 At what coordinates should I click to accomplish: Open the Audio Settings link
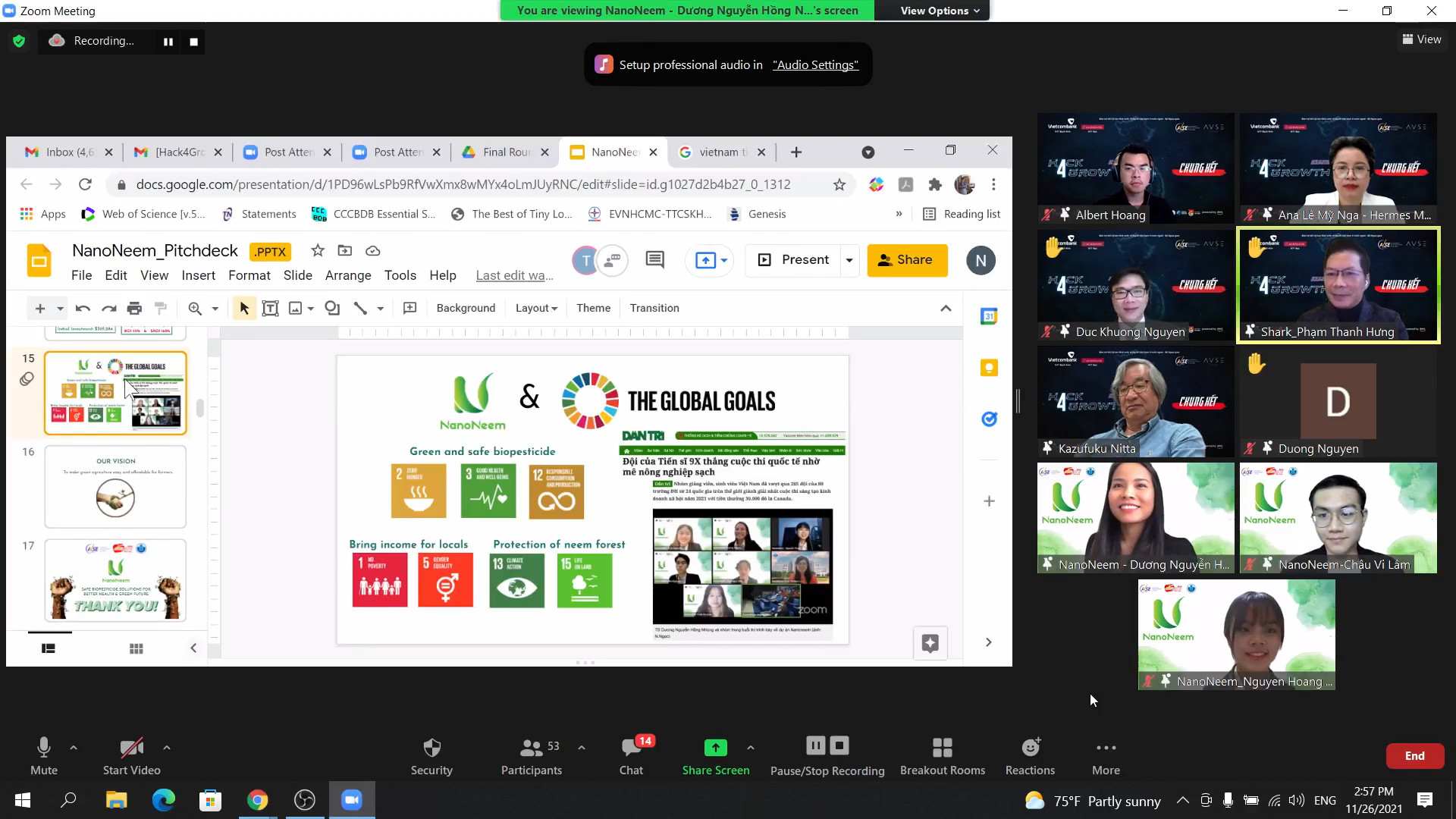(815, 65)
